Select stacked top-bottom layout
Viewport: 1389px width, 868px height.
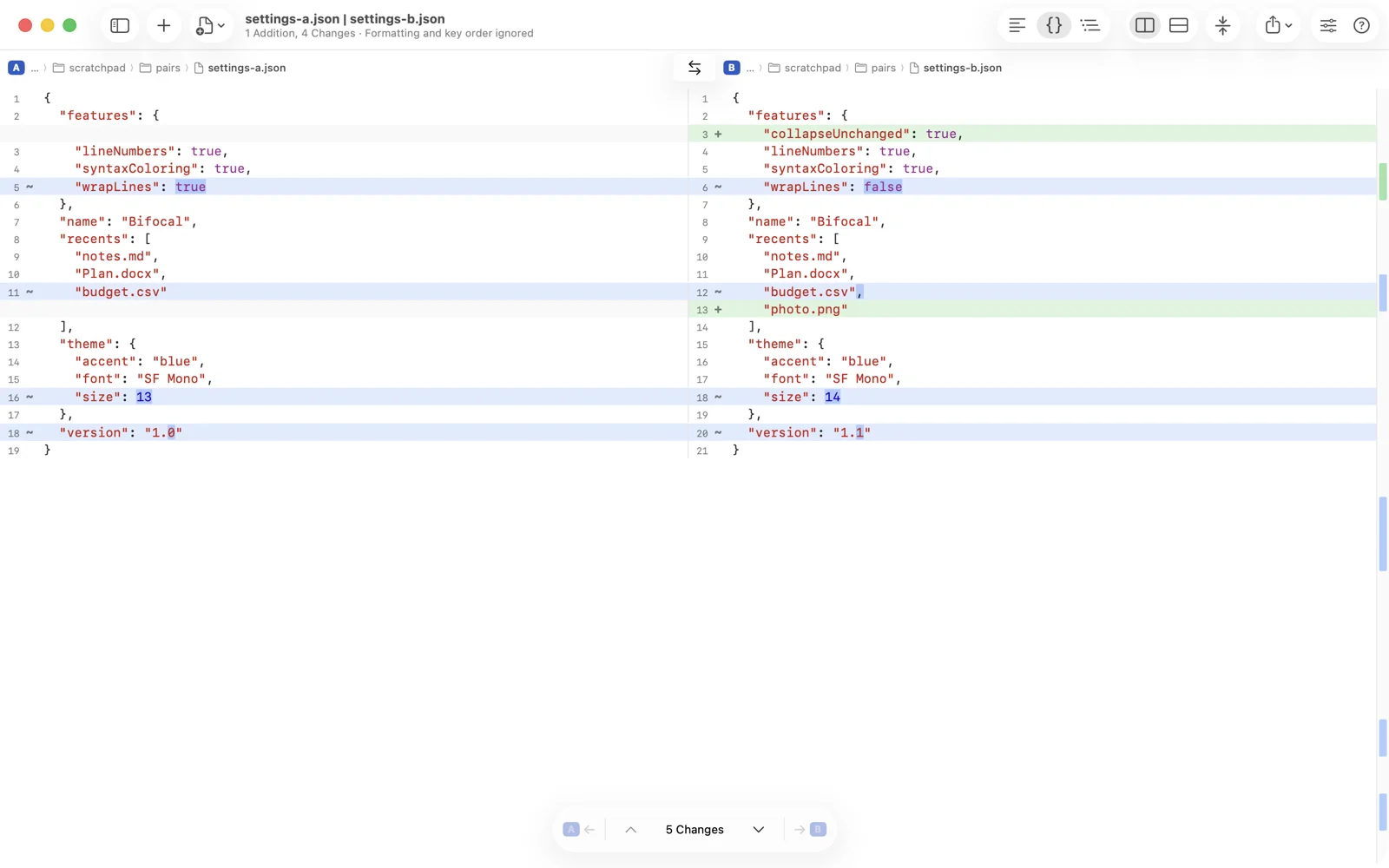click(x=1178, y=25)
